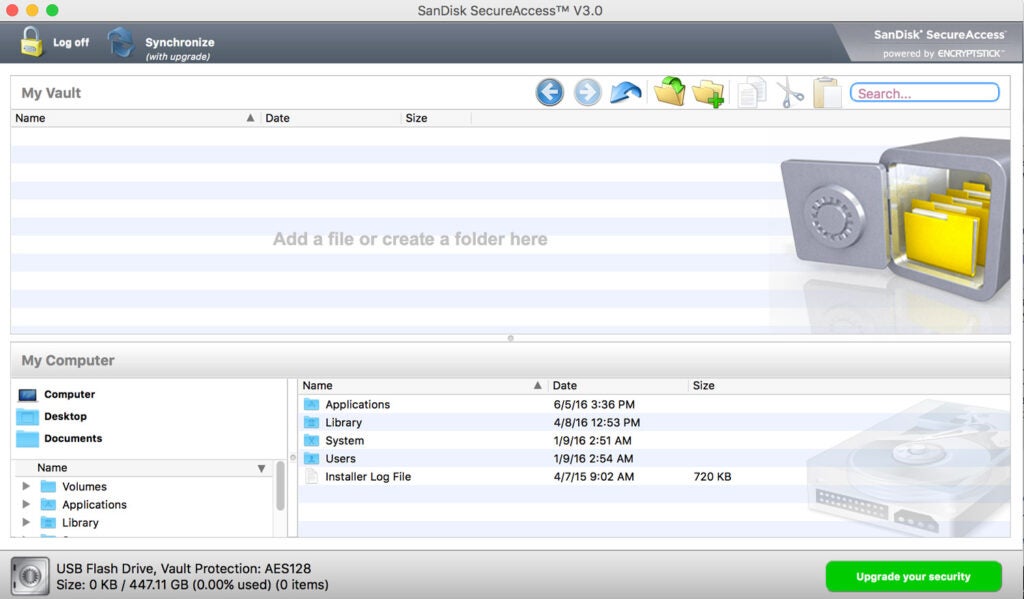Expand the Applications tree node
1024x599 pixels.
25,504
